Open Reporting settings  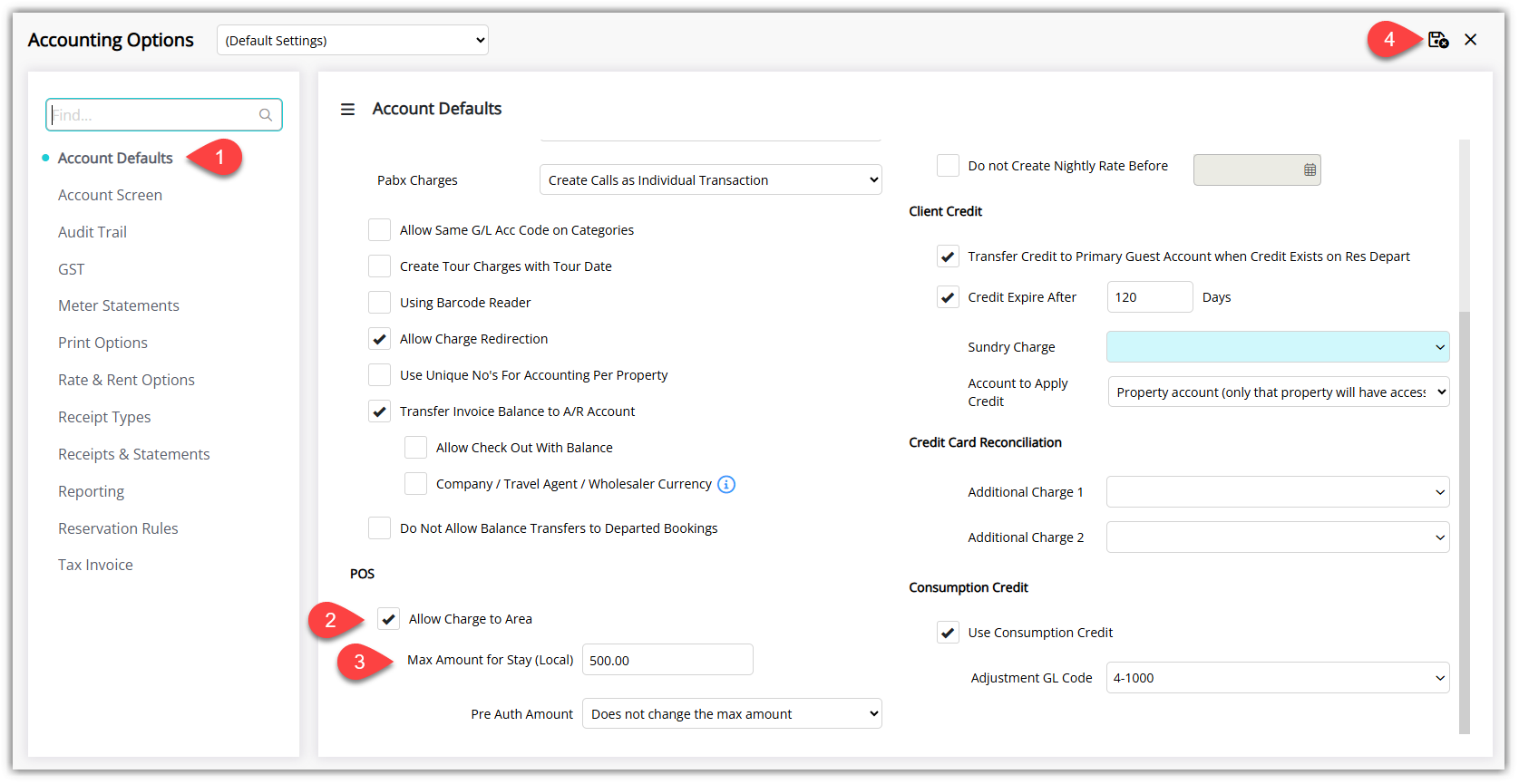(91, 491)
